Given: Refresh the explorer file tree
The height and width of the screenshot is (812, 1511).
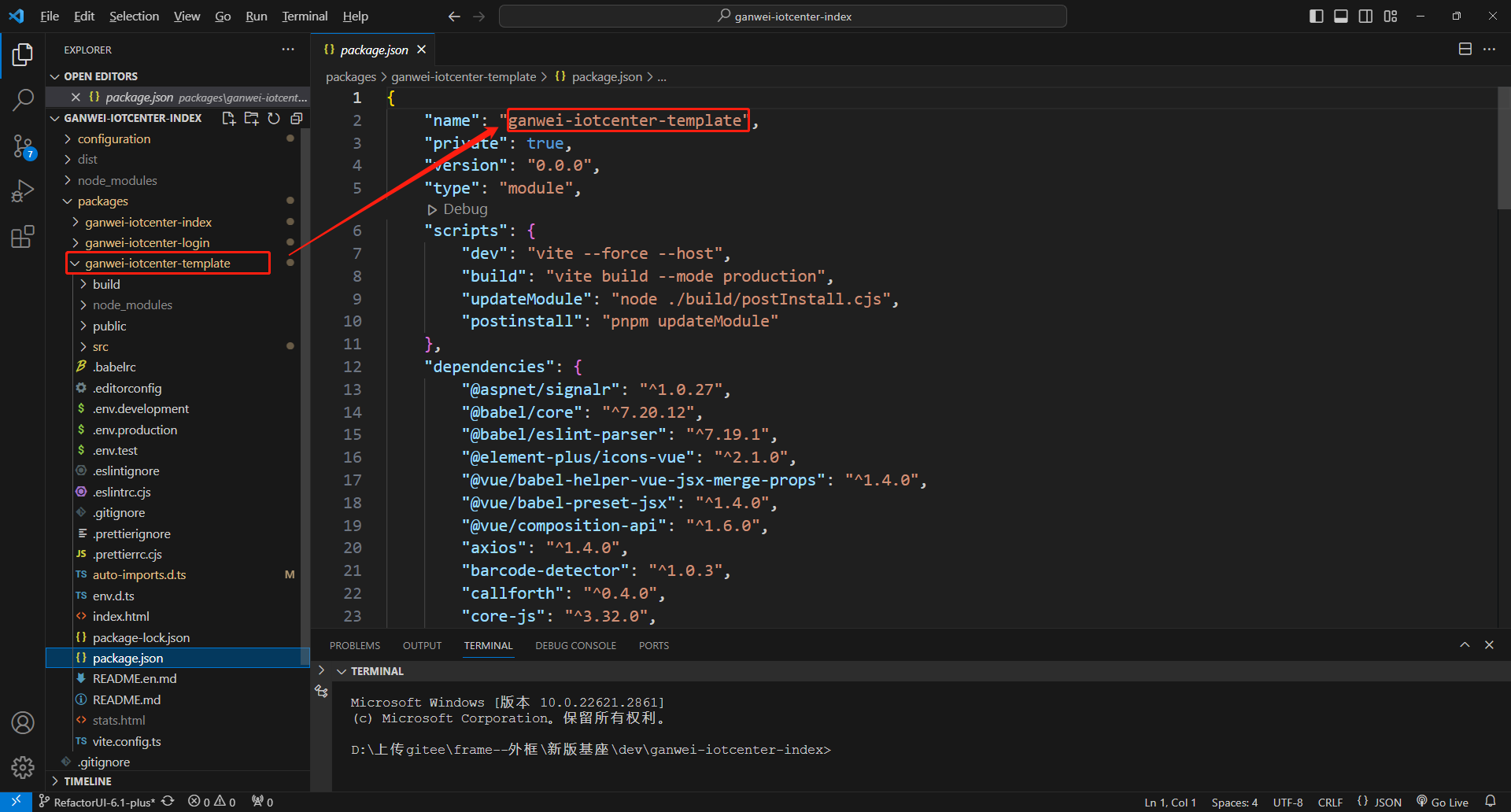Looking at the screenshot, I should coord(274,118).
